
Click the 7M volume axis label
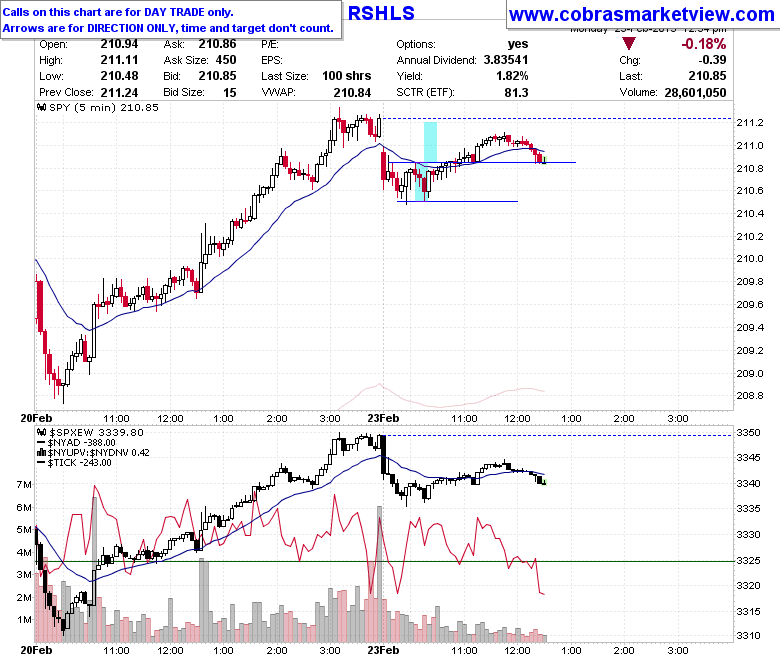click(24, 484)
